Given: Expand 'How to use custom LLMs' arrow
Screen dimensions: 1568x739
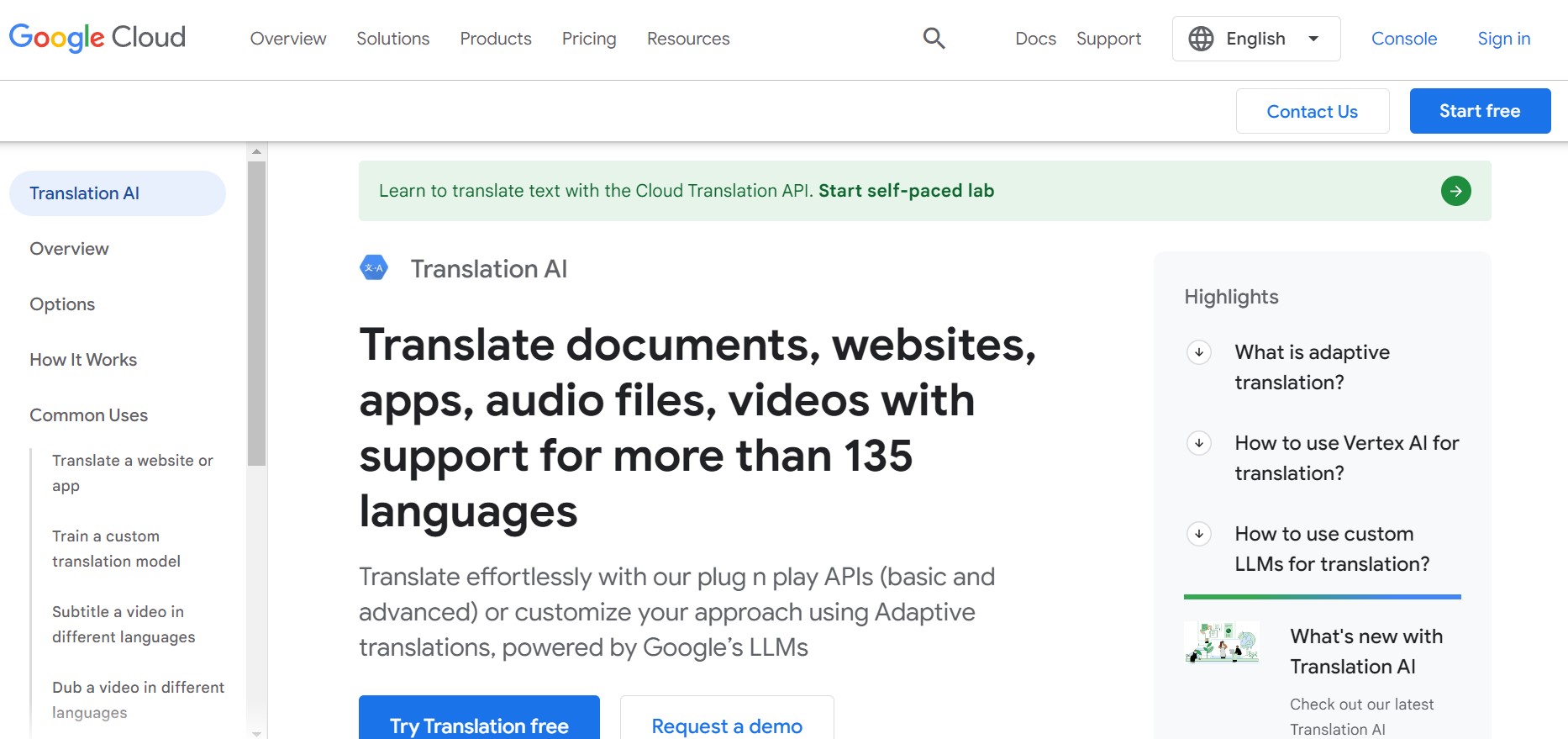Looking at the screenshot, I should pyautogui.click(x=1199, y=534).
